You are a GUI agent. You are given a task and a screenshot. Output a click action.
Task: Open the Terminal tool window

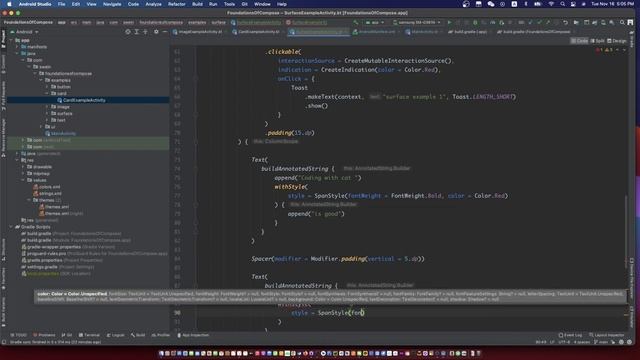pyautogui.click(x=89, y=335)
